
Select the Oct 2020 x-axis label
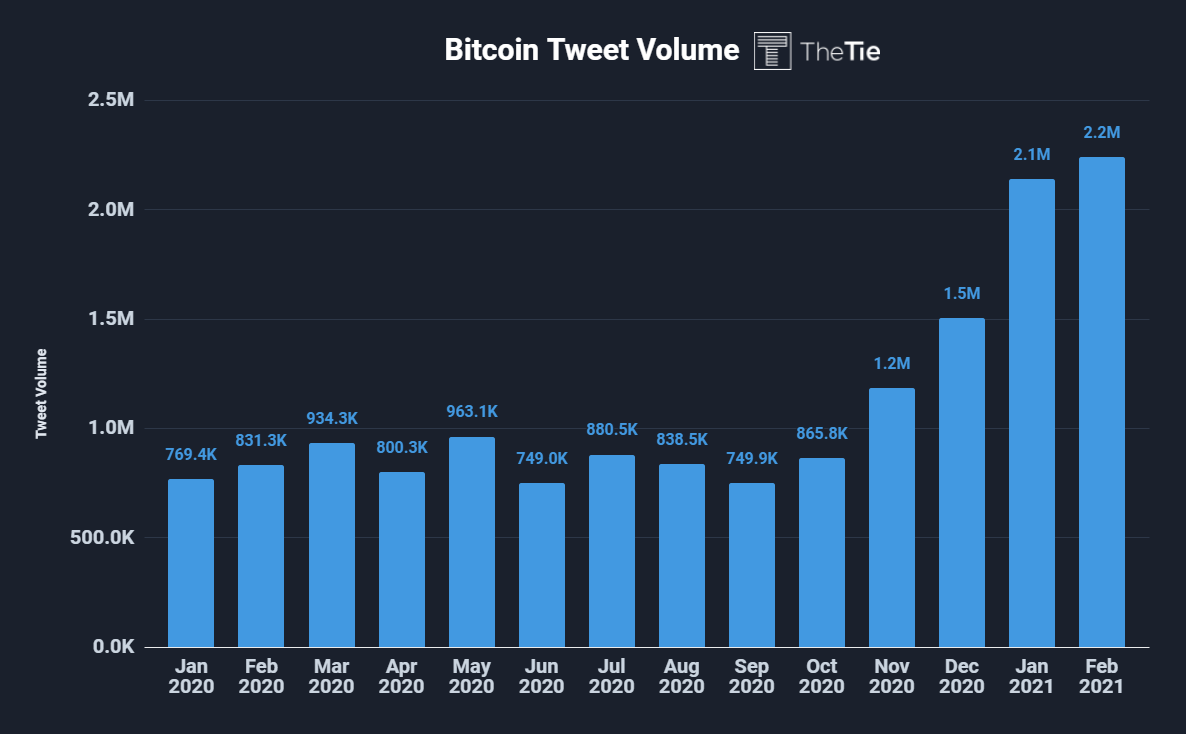(x=821, y=676)
